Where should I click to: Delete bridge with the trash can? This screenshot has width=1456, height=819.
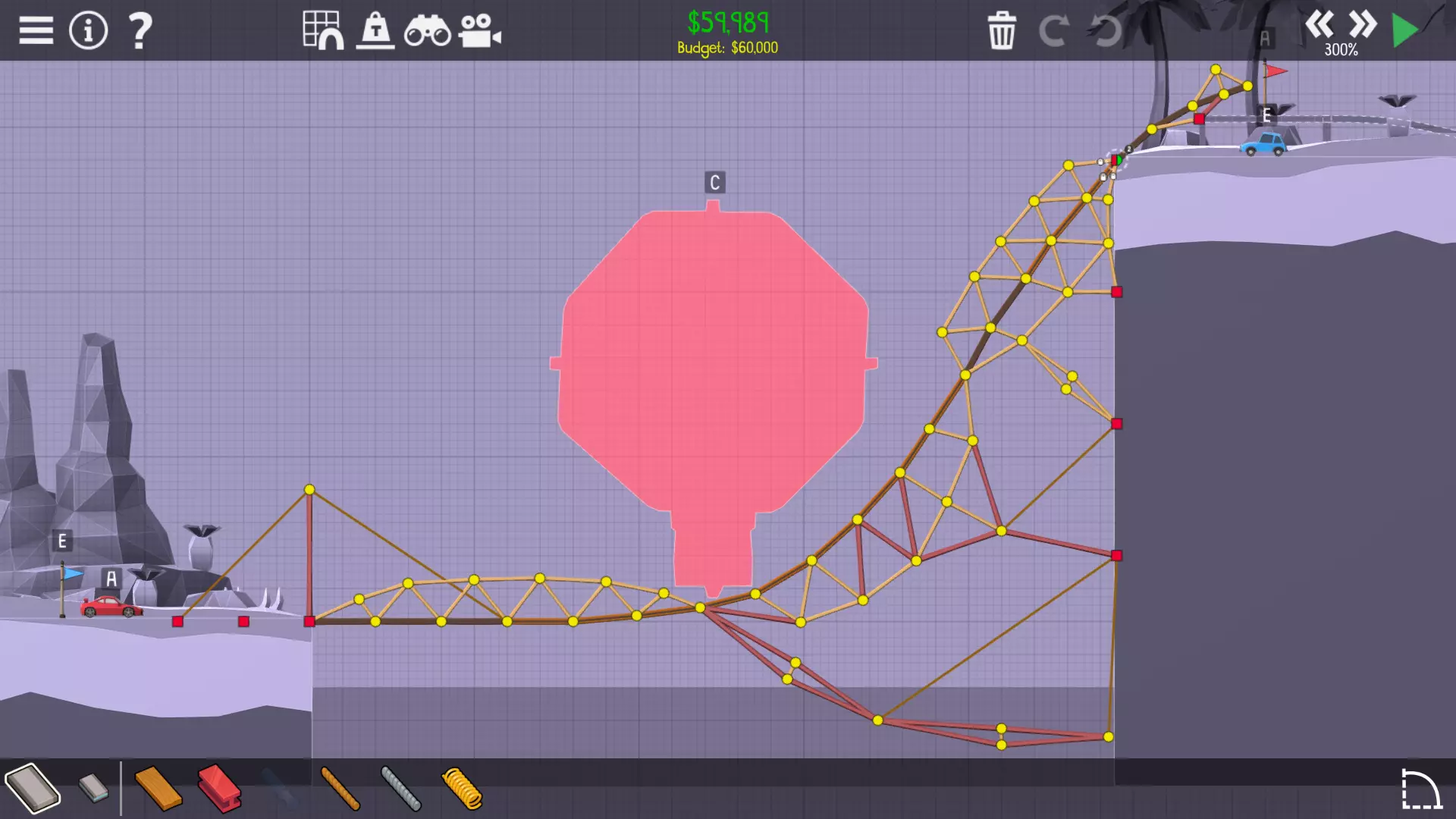pyautogui.click(x=1001, y=31)
